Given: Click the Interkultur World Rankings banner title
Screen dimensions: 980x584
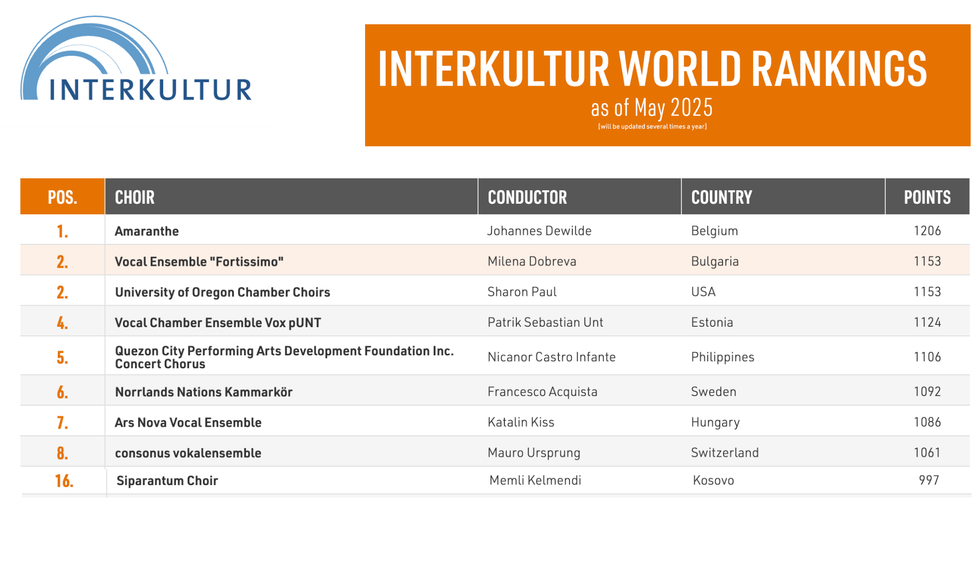Looking at the screenshot, I should (652, 68).
